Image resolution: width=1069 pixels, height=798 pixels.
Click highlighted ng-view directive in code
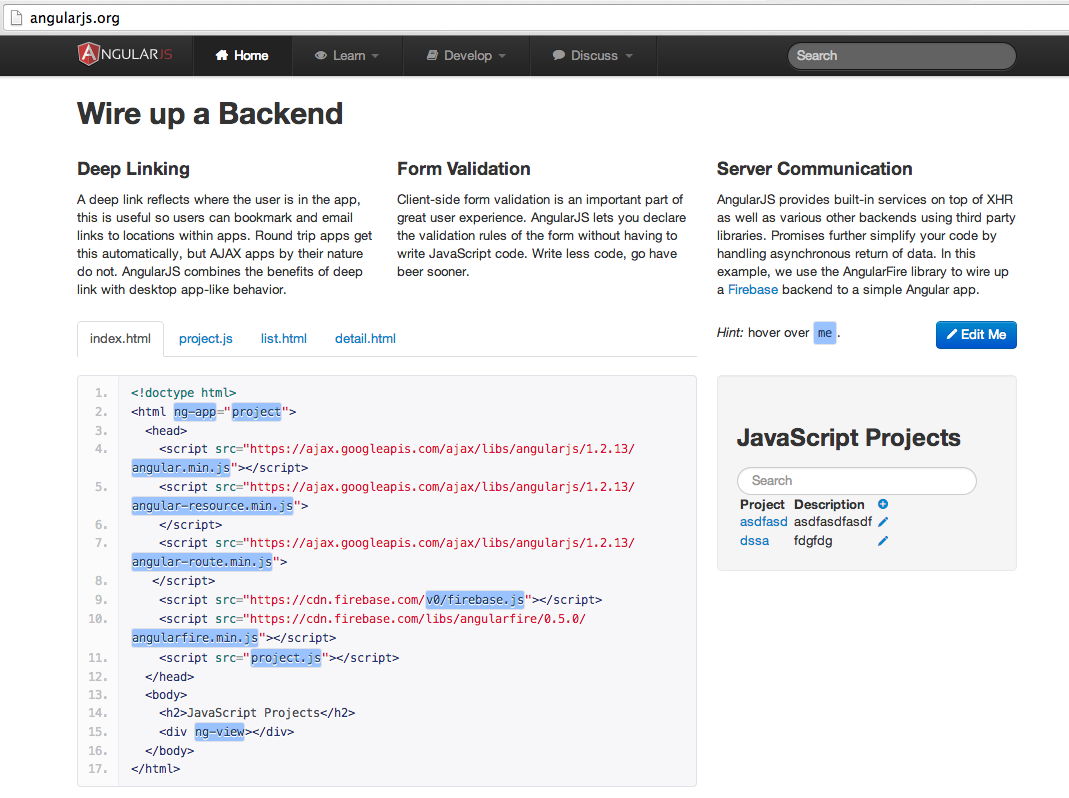click(220, 732)
